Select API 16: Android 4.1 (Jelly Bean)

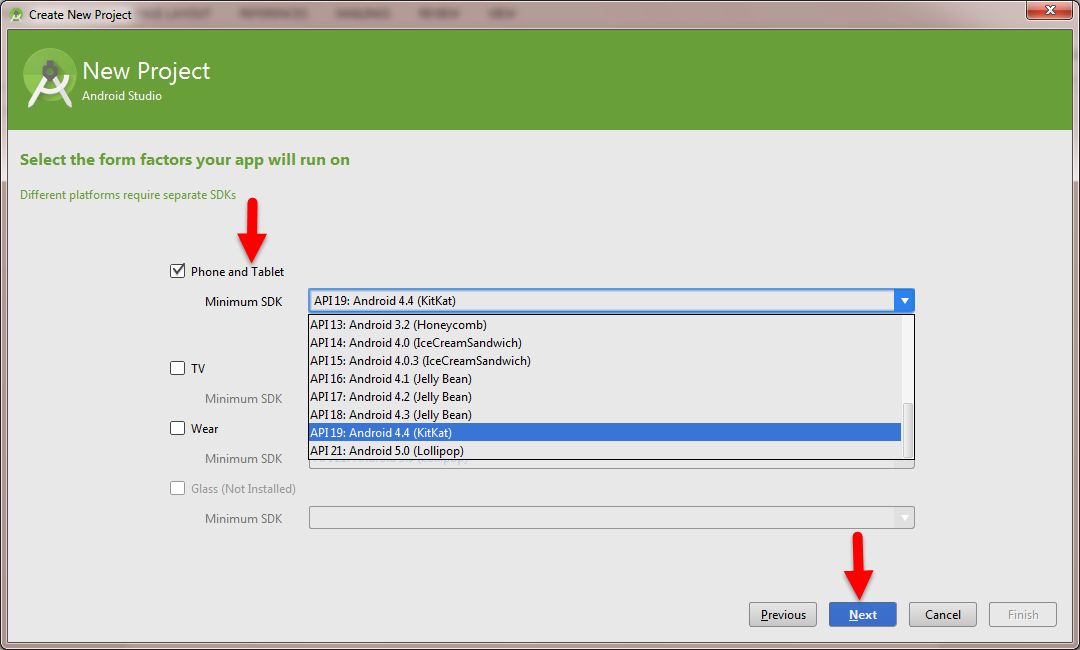(x=605, y=379)
